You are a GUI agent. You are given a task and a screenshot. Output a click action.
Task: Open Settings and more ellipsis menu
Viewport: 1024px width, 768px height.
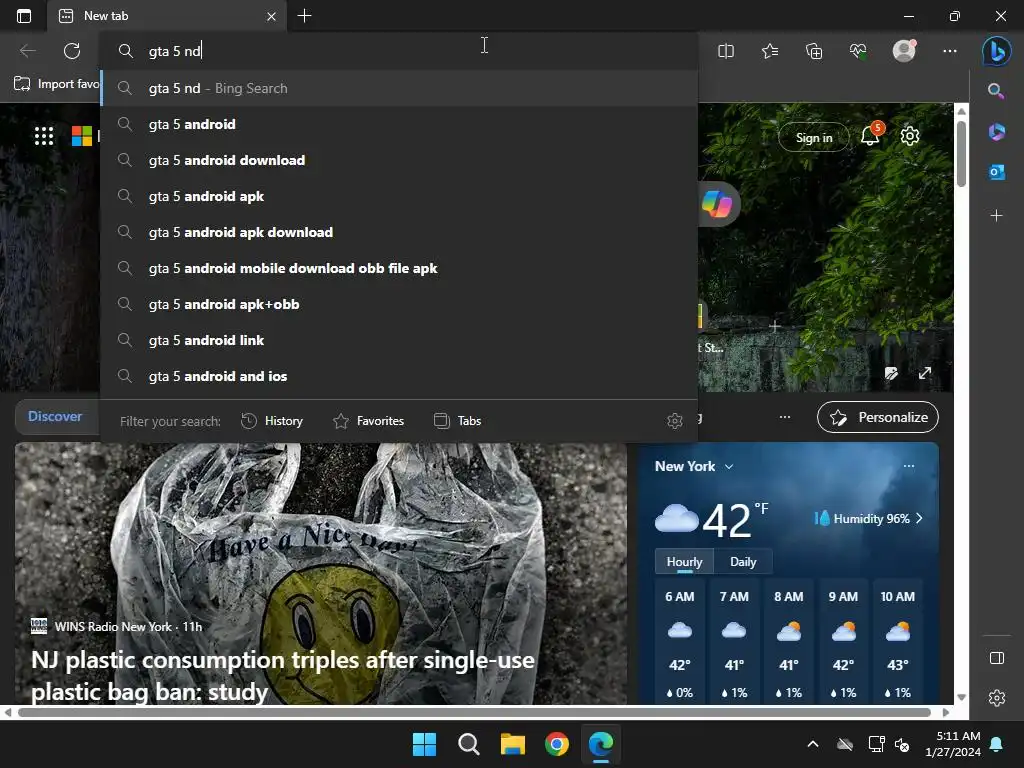point(950,51)
